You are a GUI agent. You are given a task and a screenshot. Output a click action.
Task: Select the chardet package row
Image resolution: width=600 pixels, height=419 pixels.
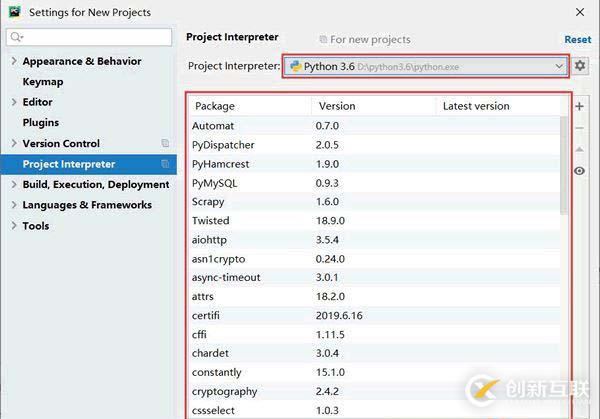375,353
